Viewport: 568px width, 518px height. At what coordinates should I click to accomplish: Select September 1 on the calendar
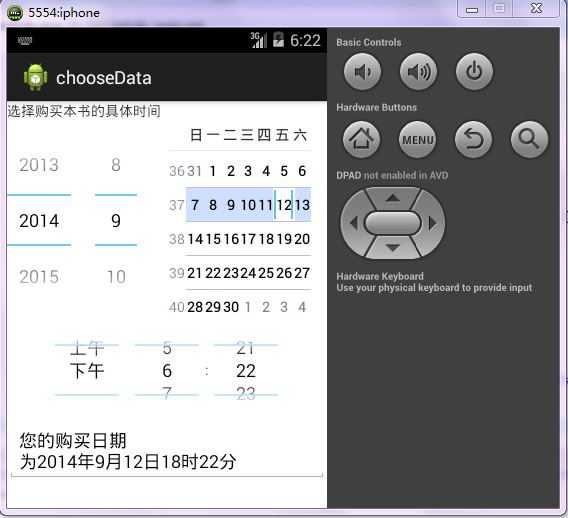coord(213,171)
